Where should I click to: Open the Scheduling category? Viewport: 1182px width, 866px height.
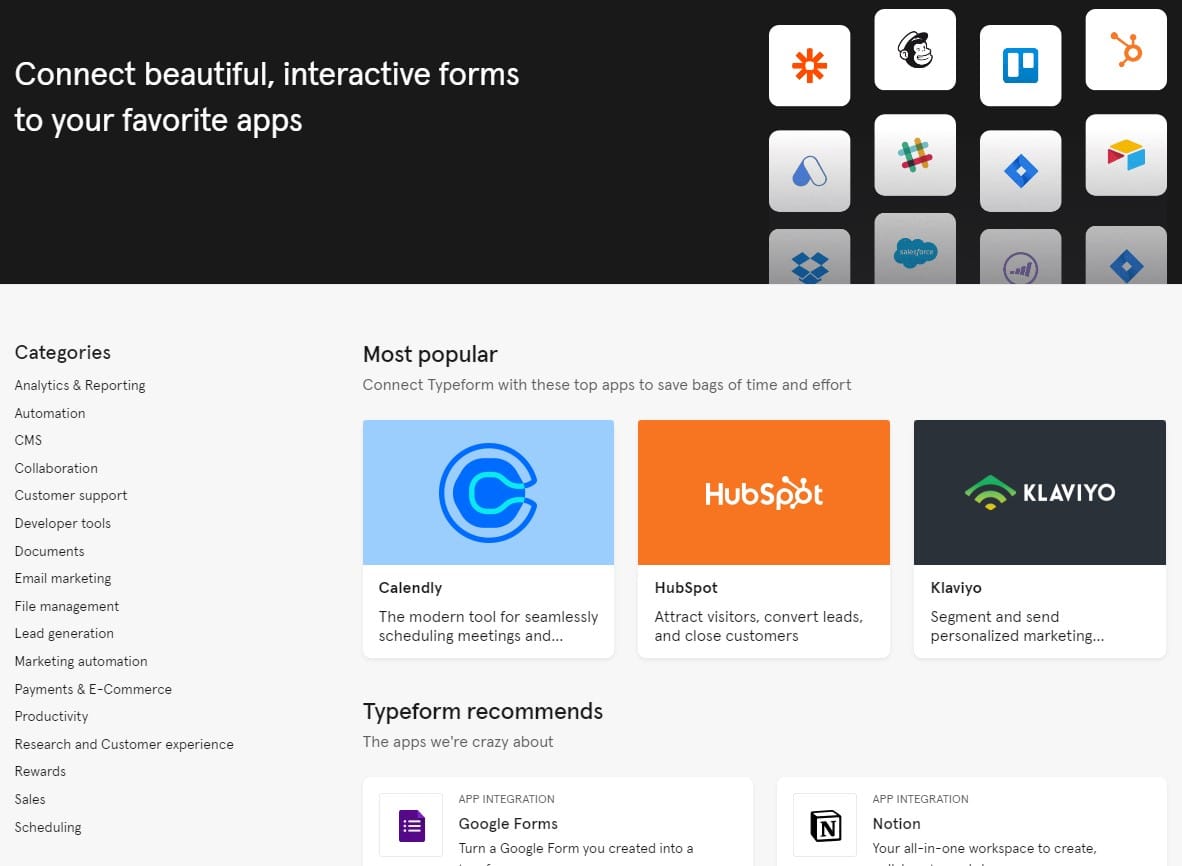(x=48, y=827)
